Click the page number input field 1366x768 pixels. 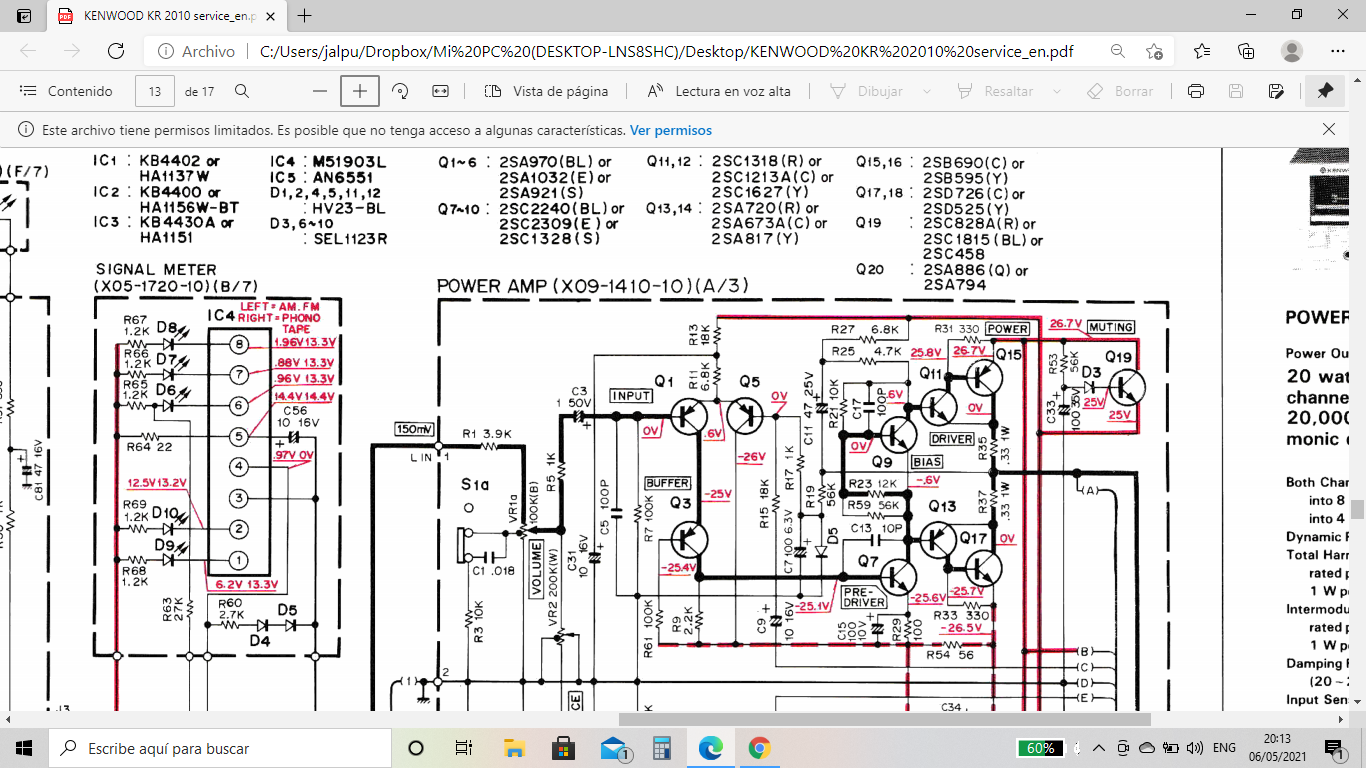tap(154, 91)
